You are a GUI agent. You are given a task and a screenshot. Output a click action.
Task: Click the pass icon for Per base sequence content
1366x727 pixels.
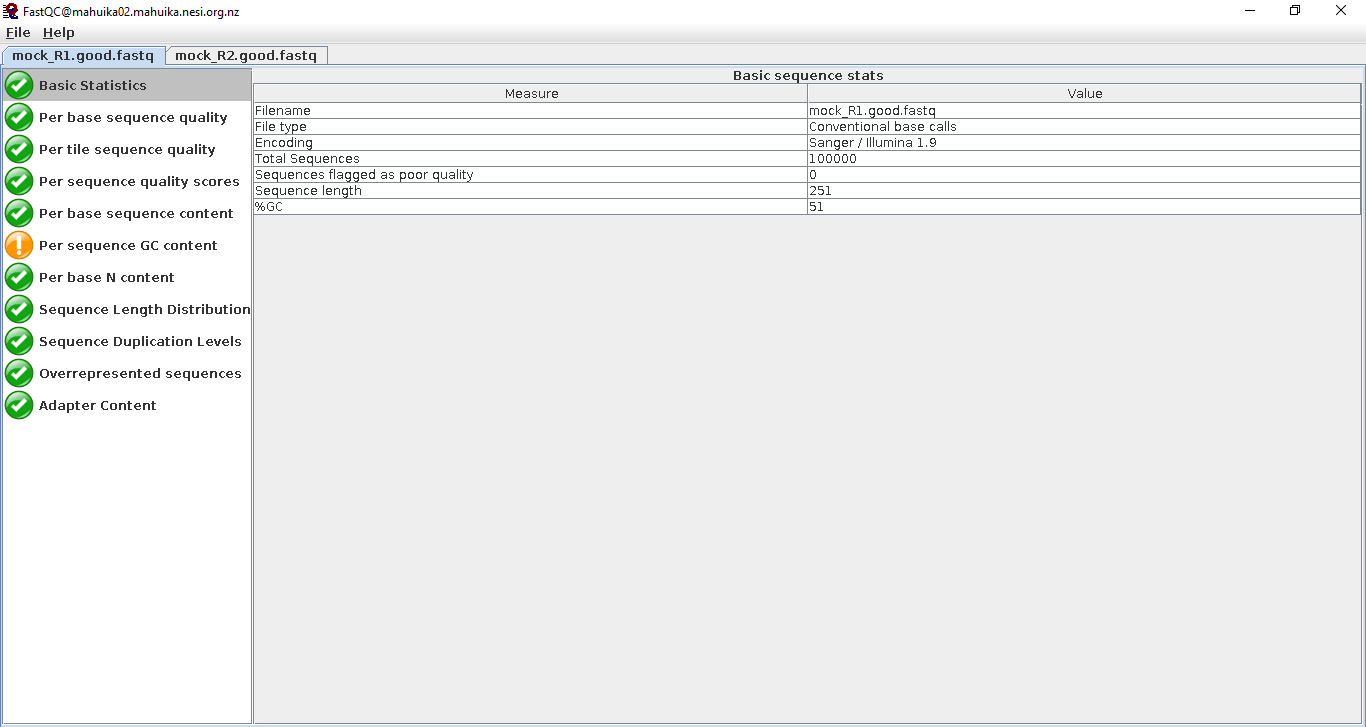click(19, 213)
